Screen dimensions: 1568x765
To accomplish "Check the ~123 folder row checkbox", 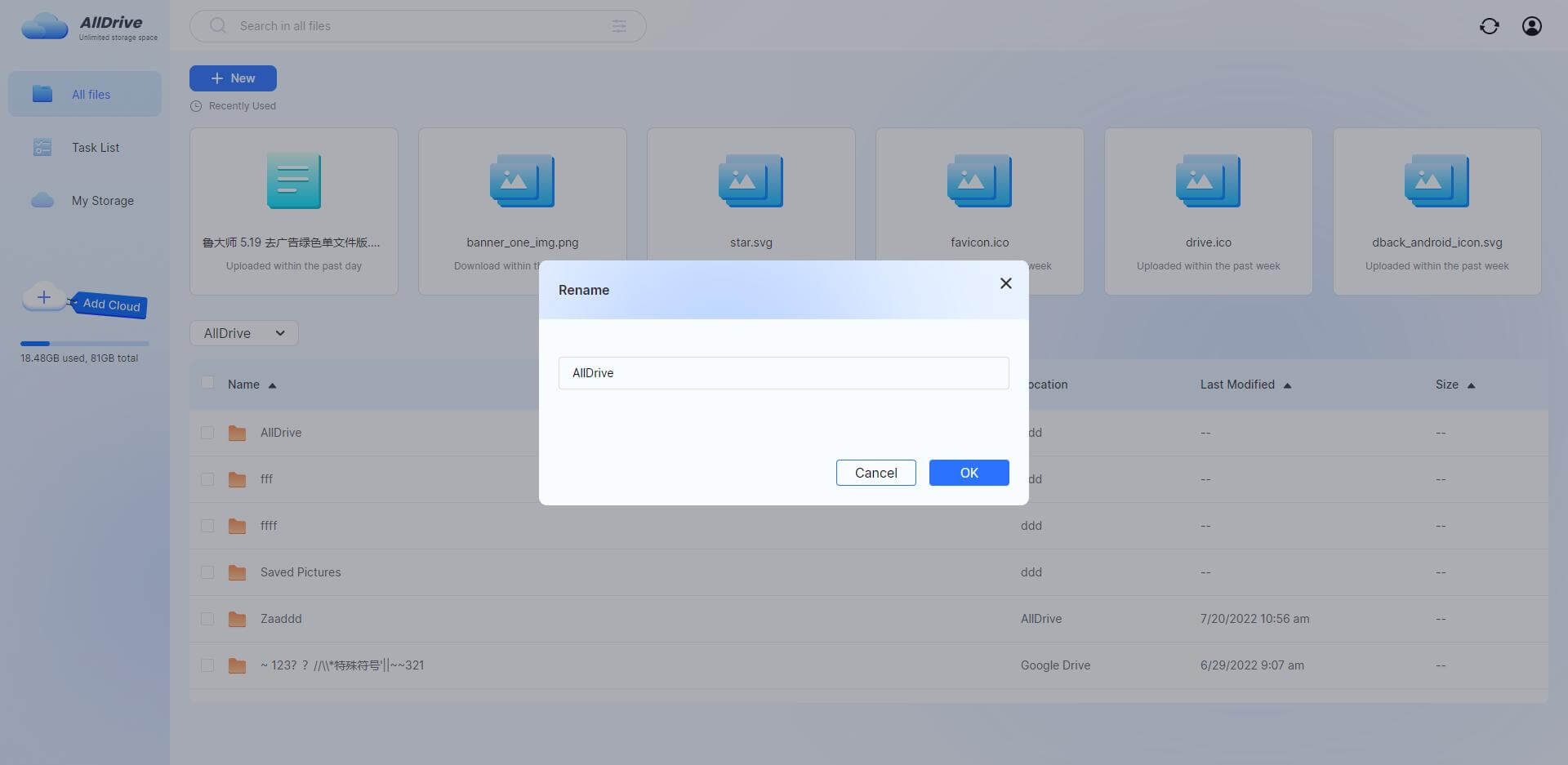I will click(x=207, y=665).
